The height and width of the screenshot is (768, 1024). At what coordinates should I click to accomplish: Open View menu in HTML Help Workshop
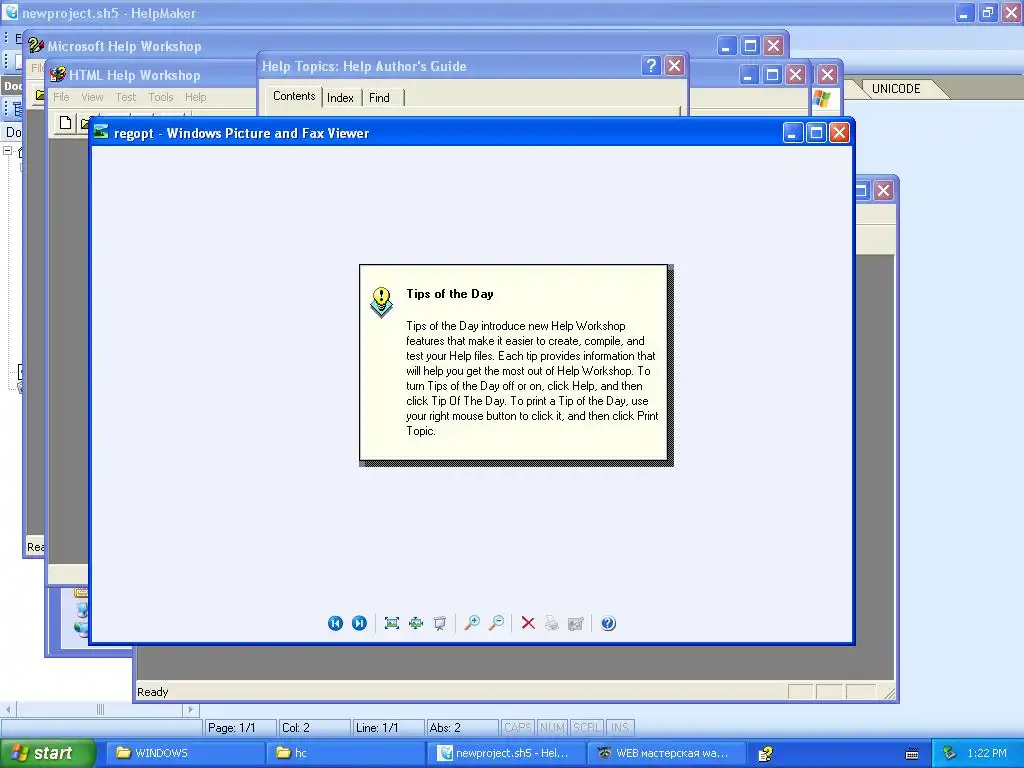tap(92, 97)
